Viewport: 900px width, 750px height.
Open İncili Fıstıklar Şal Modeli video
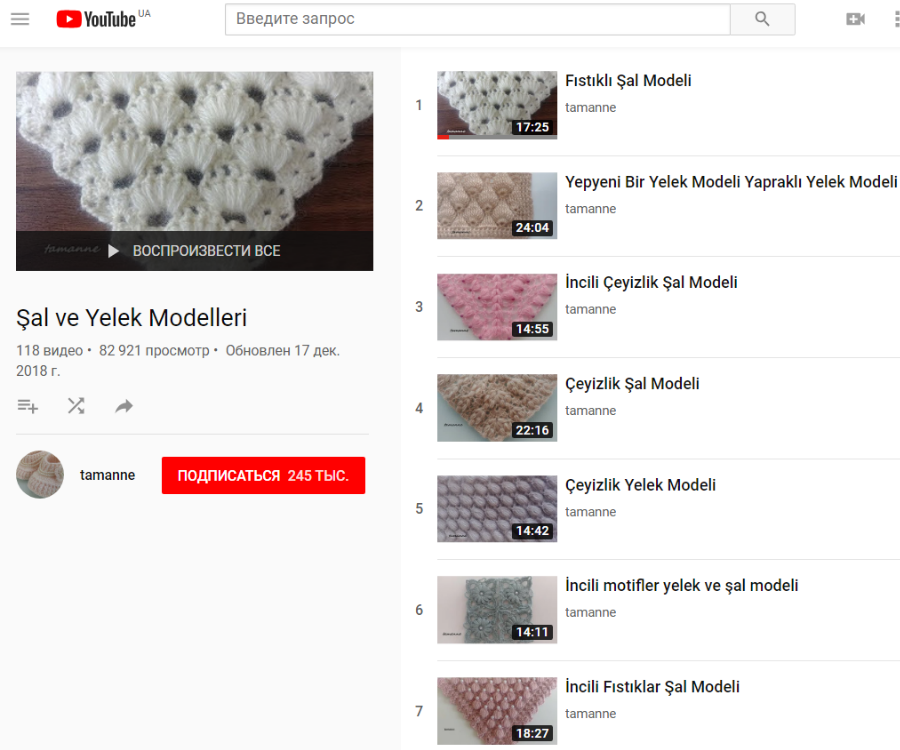coord(652,687)
